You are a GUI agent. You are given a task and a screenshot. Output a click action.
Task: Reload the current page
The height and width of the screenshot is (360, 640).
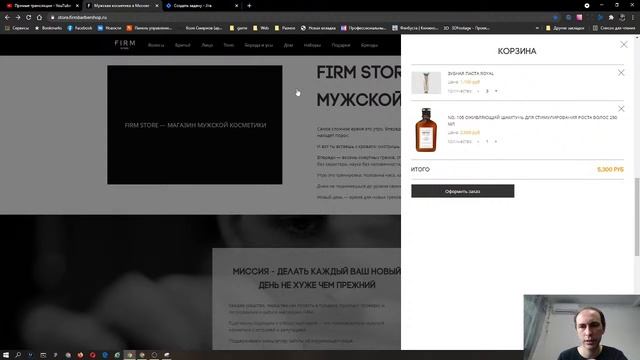click(x=29, y=18)
